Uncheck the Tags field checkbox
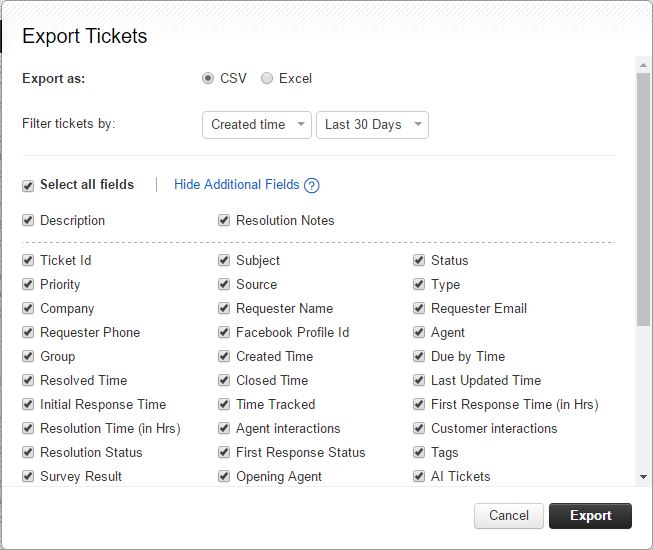Viewport: 653px width, 550px height. 419,452
